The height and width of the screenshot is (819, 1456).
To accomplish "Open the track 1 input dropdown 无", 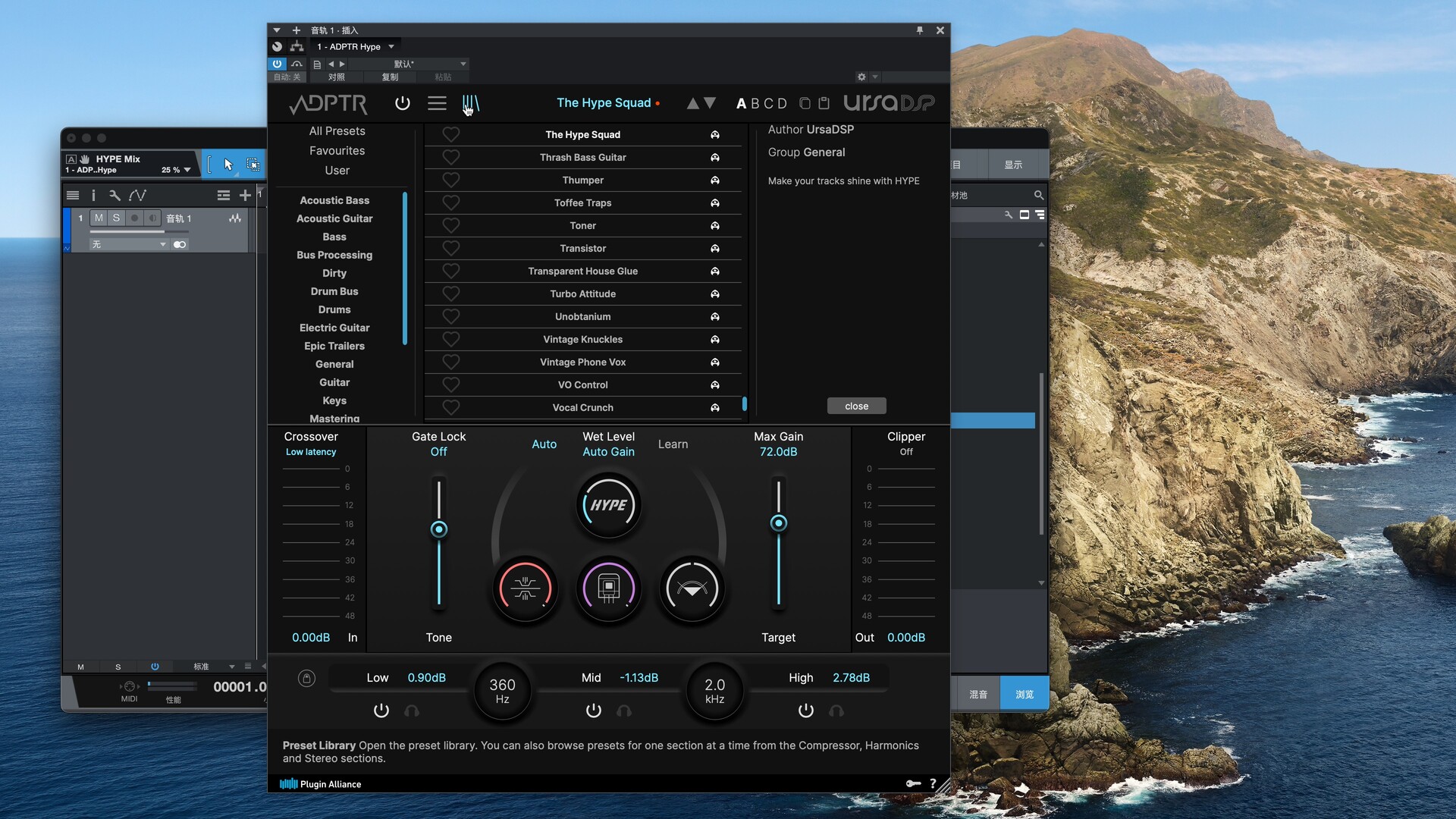I will [x=128, y=244].
